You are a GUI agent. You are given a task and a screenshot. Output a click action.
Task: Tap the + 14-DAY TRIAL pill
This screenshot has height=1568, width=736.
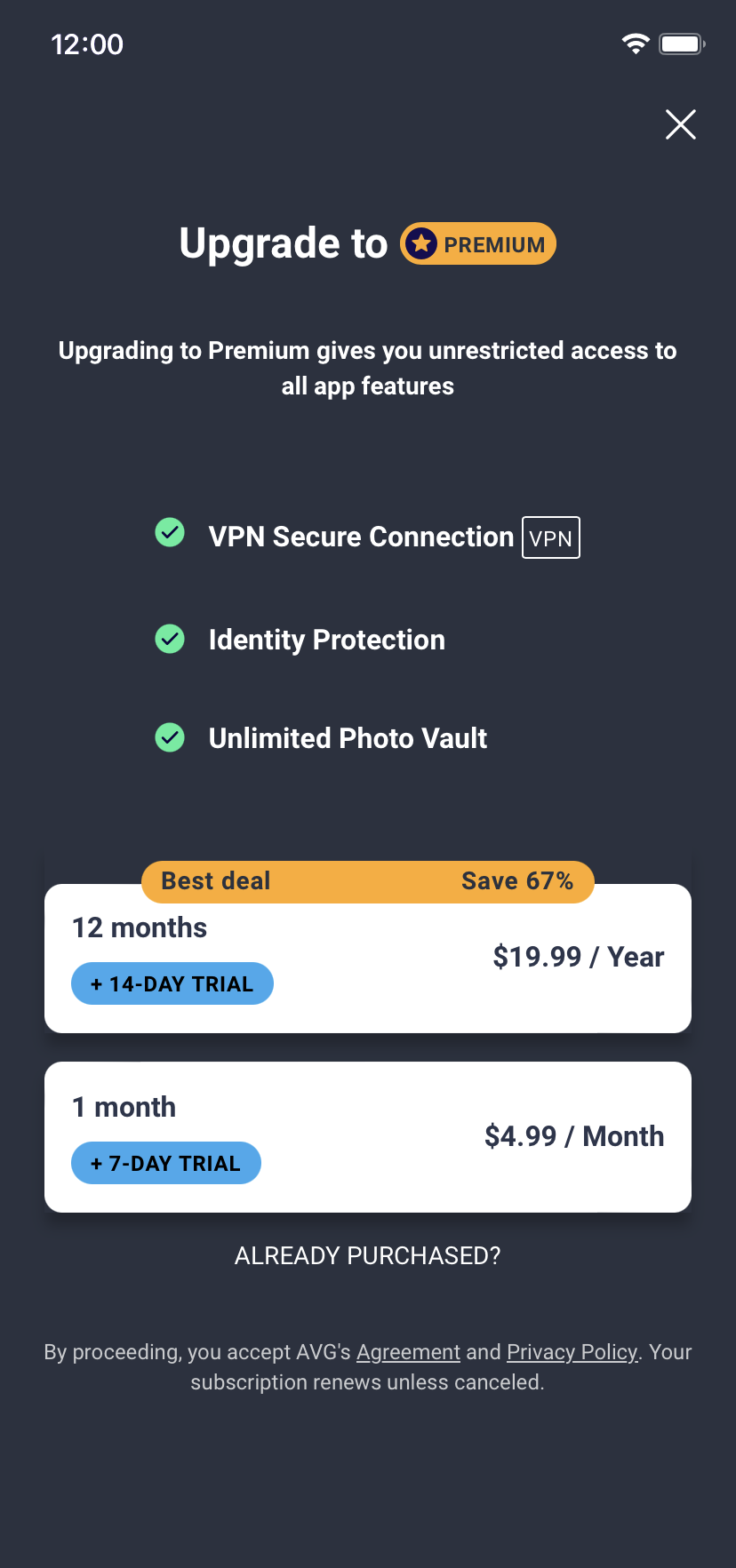(x=172, y=983)
